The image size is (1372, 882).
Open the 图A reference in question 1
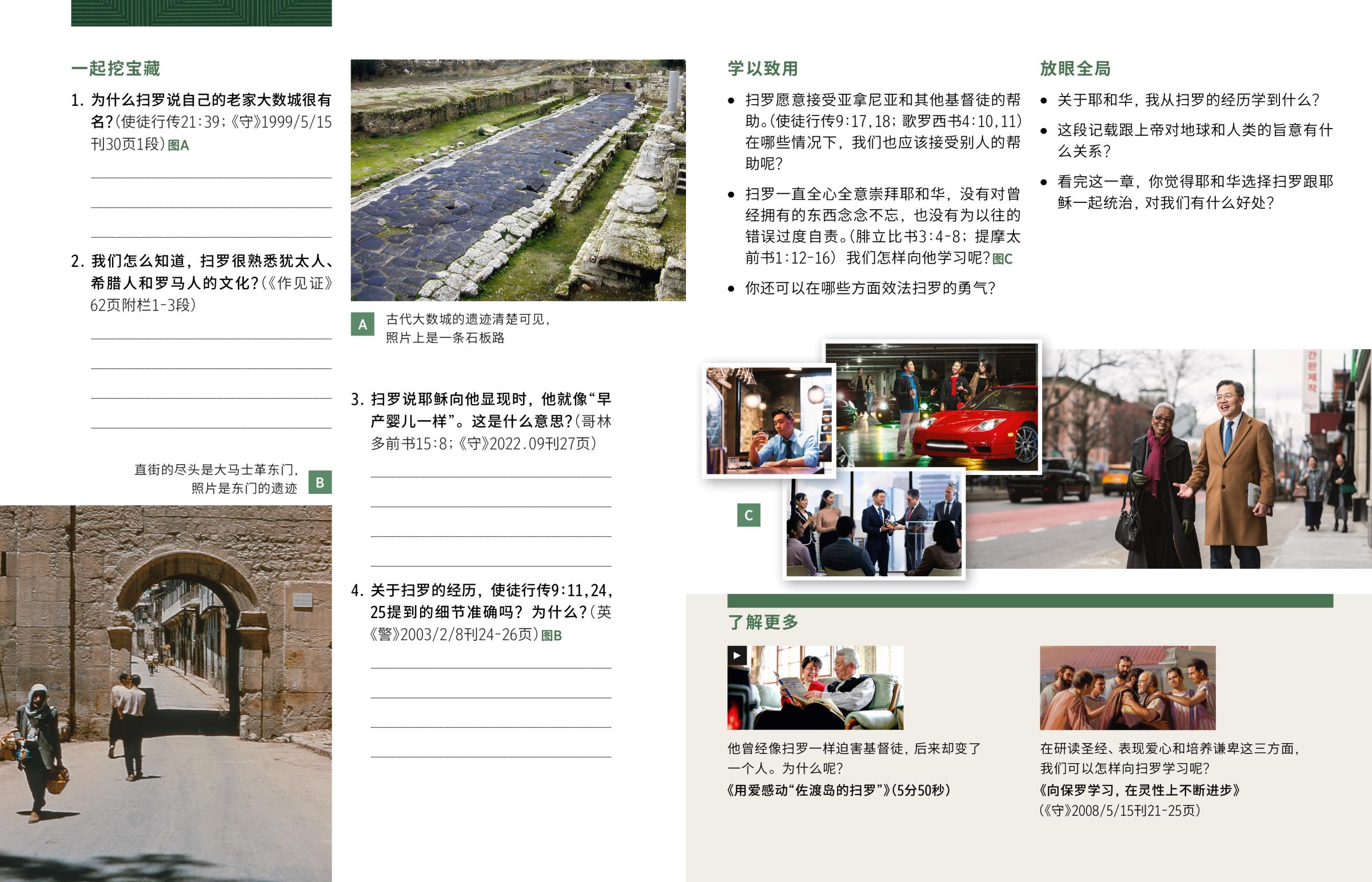(x=178, y=145)
